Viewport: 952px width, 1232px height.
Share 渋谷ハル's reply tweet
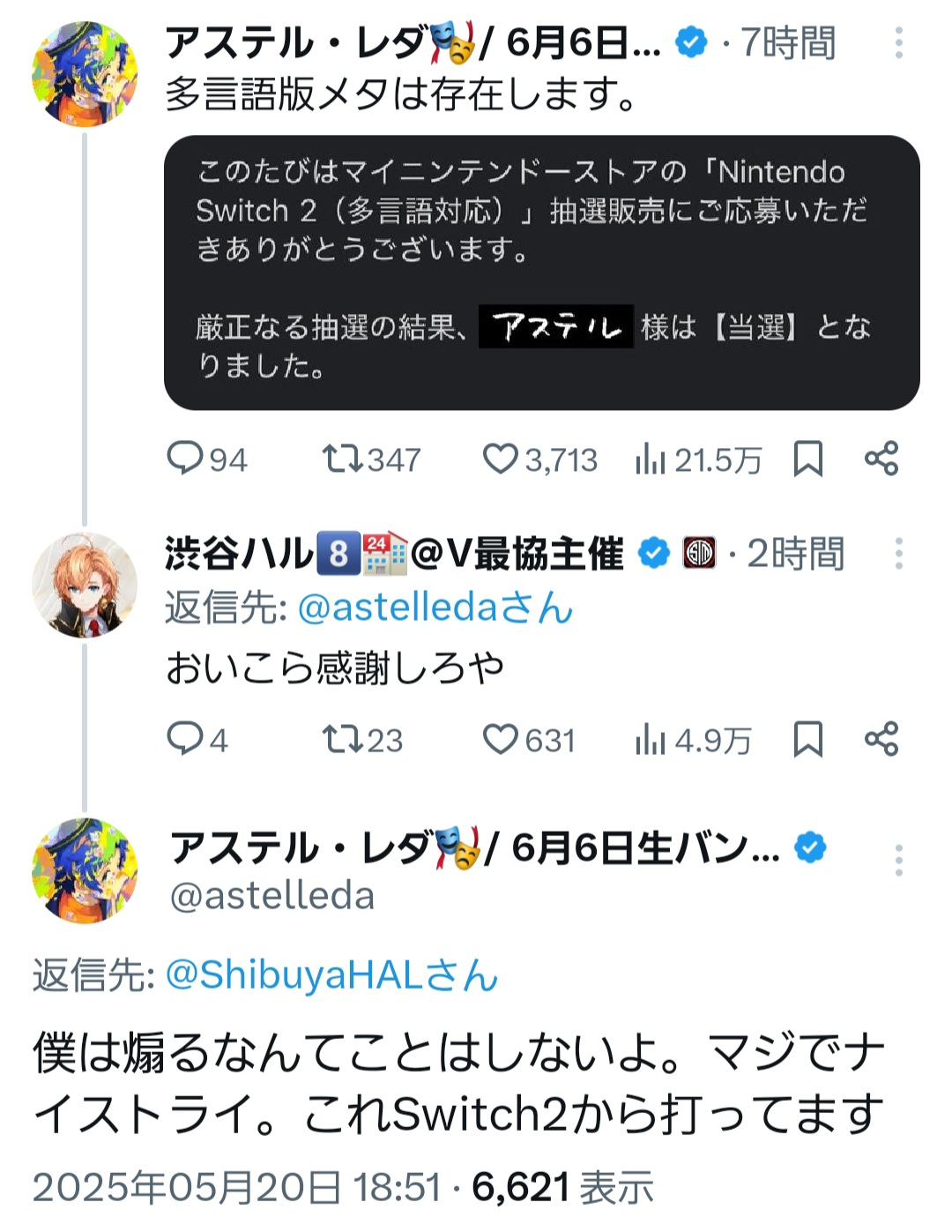(881, 739)
